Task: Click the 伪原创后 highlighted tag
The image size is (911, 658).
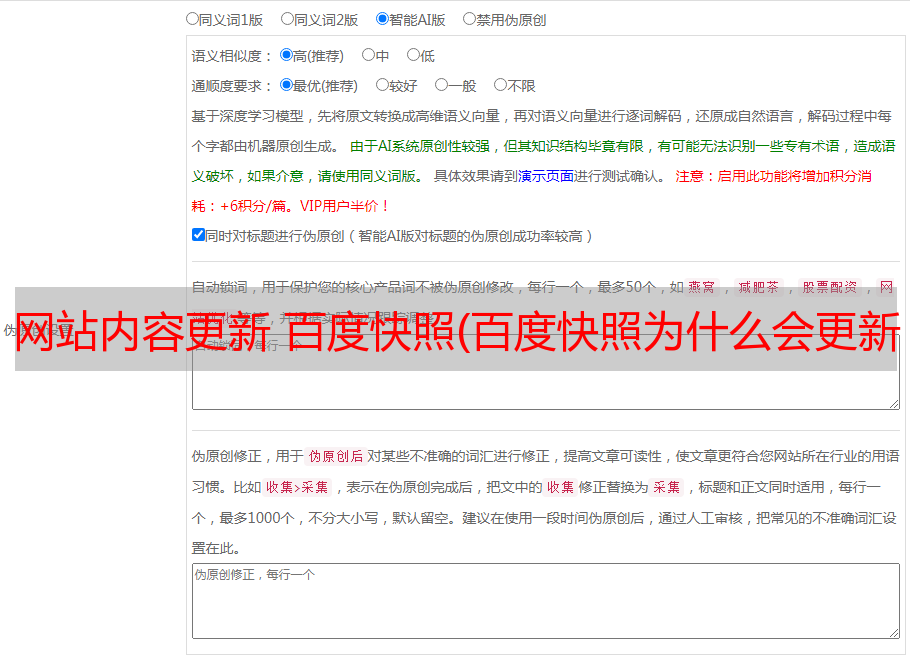Action: 336,456
